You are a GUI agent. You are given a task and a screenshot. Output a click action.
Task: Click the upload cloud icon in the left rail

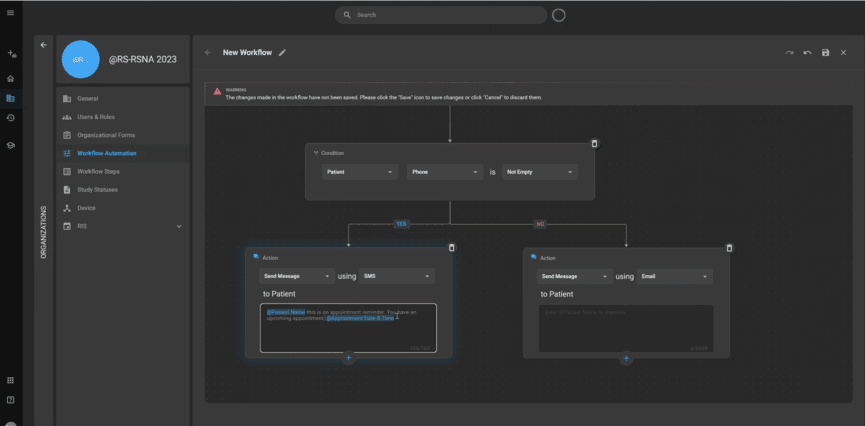coord(11,54)
